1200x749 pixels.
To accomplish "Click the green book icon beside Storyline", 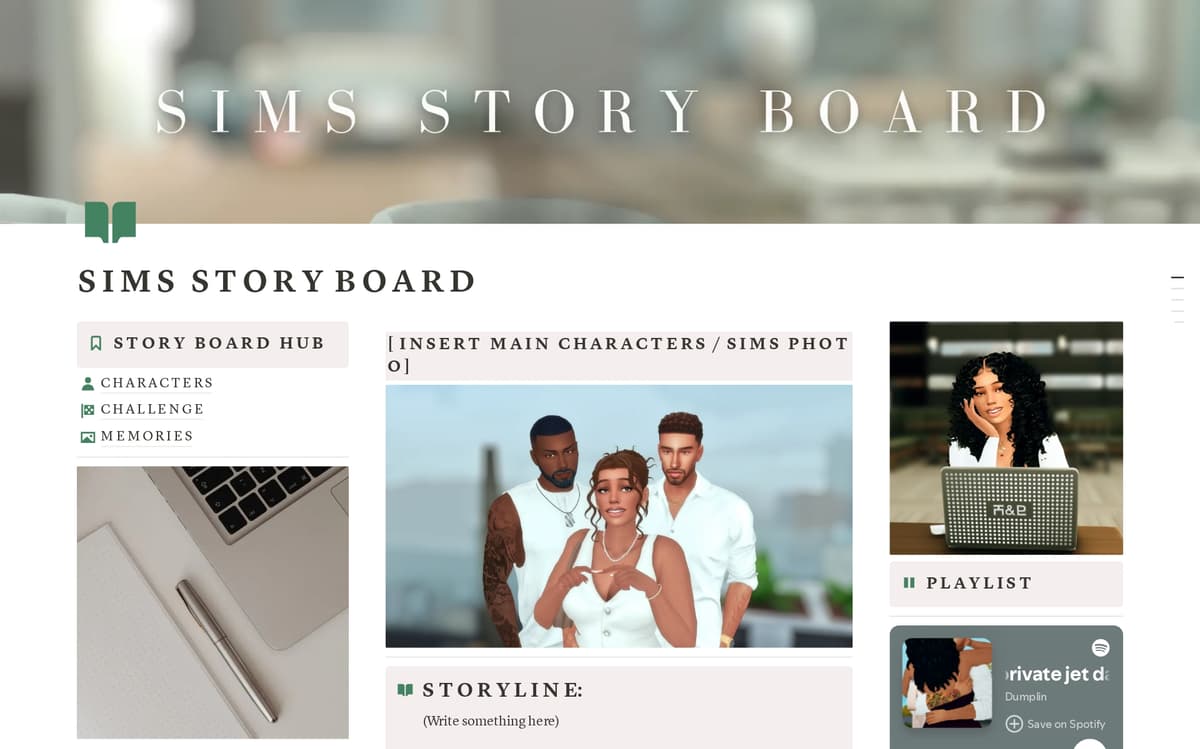I will pyautogui.click(x=405, y=690).
